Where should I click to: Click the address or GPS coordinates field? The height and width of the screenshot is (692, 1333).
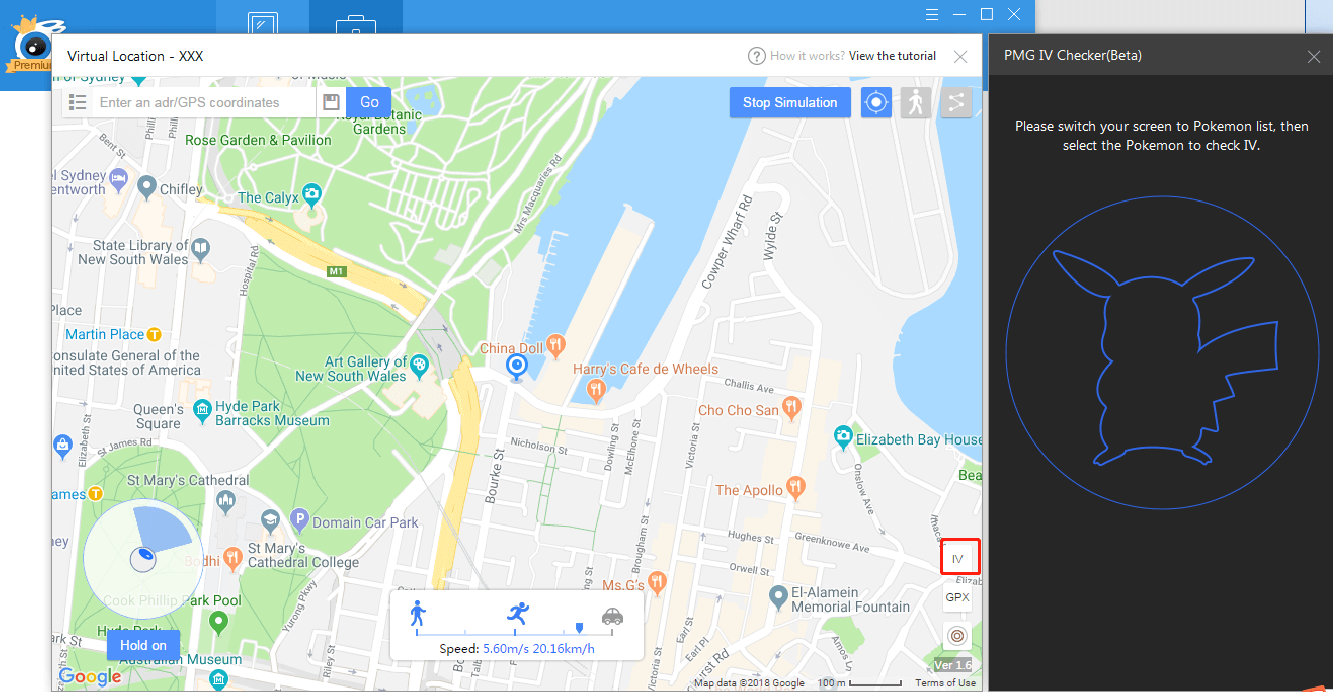(205, 102)
